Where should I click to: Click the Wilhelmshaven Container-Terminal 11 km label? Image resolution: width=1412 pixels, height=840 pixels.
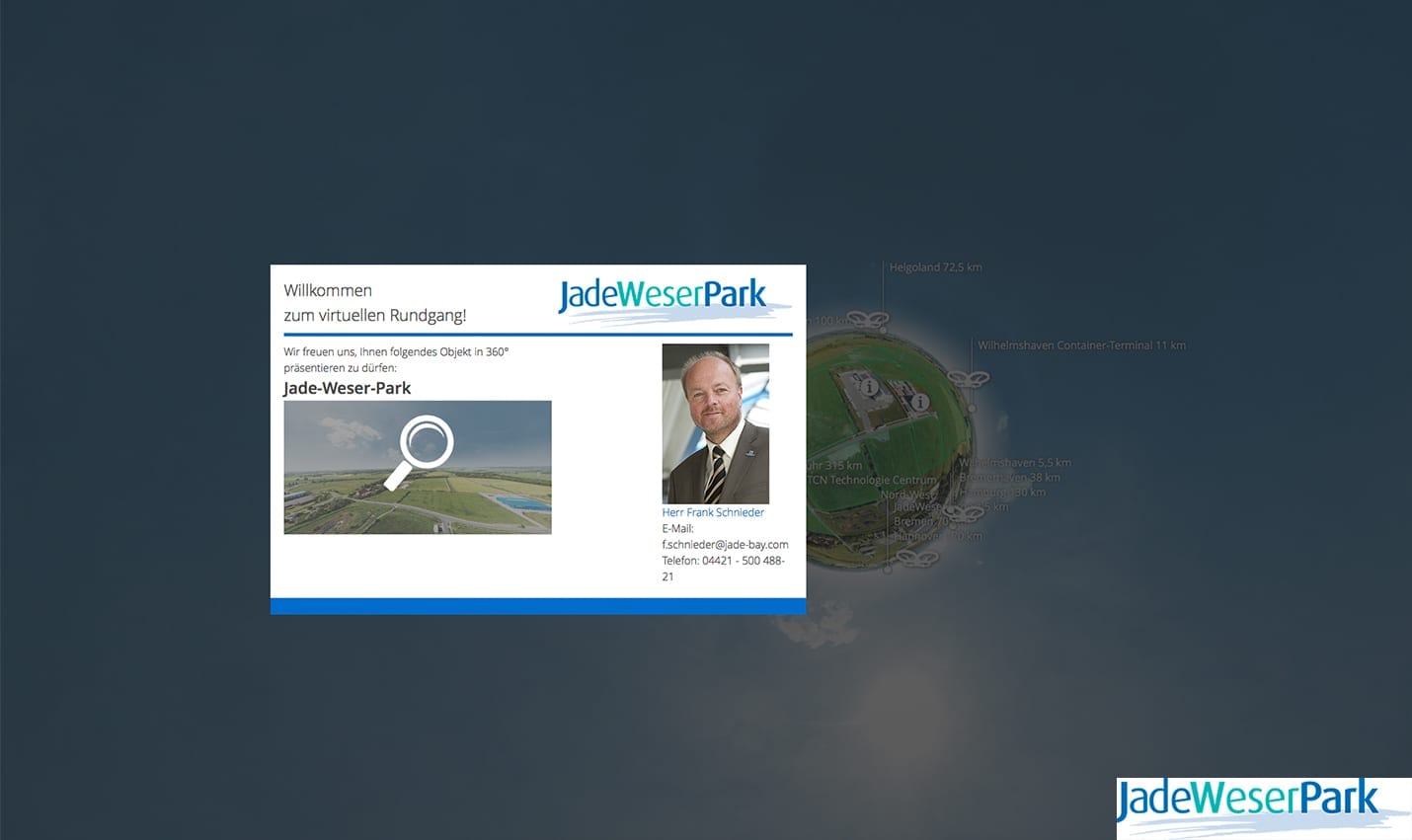coord(1081,344)
